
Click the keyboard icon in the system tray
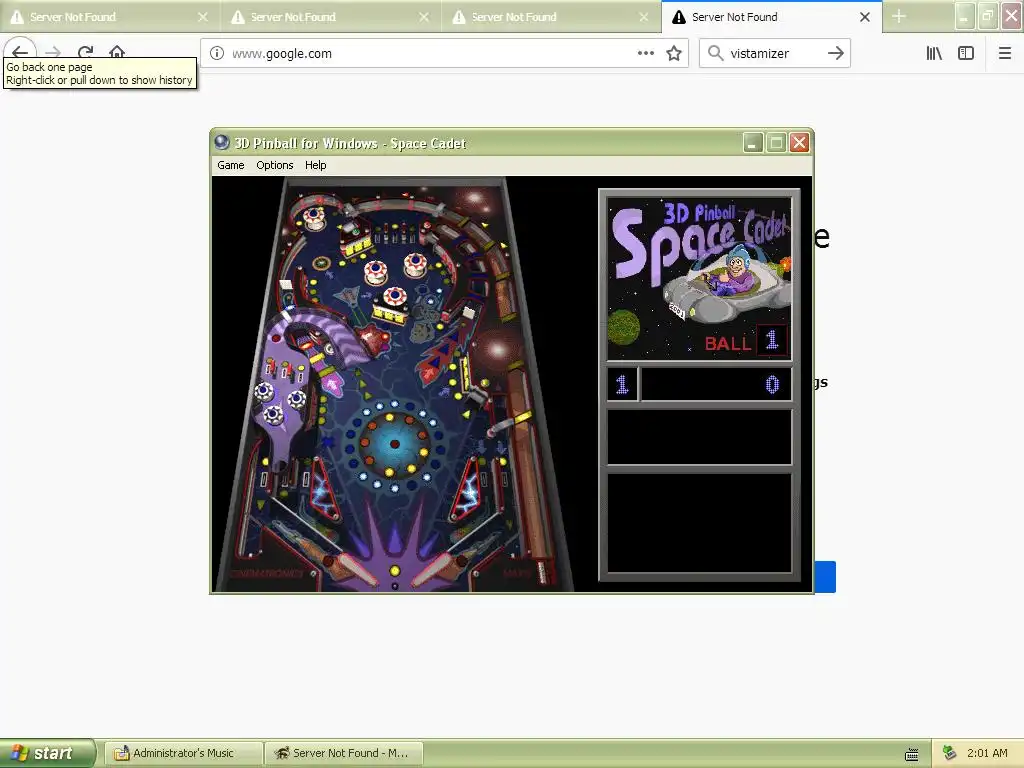tap(912, 754)
